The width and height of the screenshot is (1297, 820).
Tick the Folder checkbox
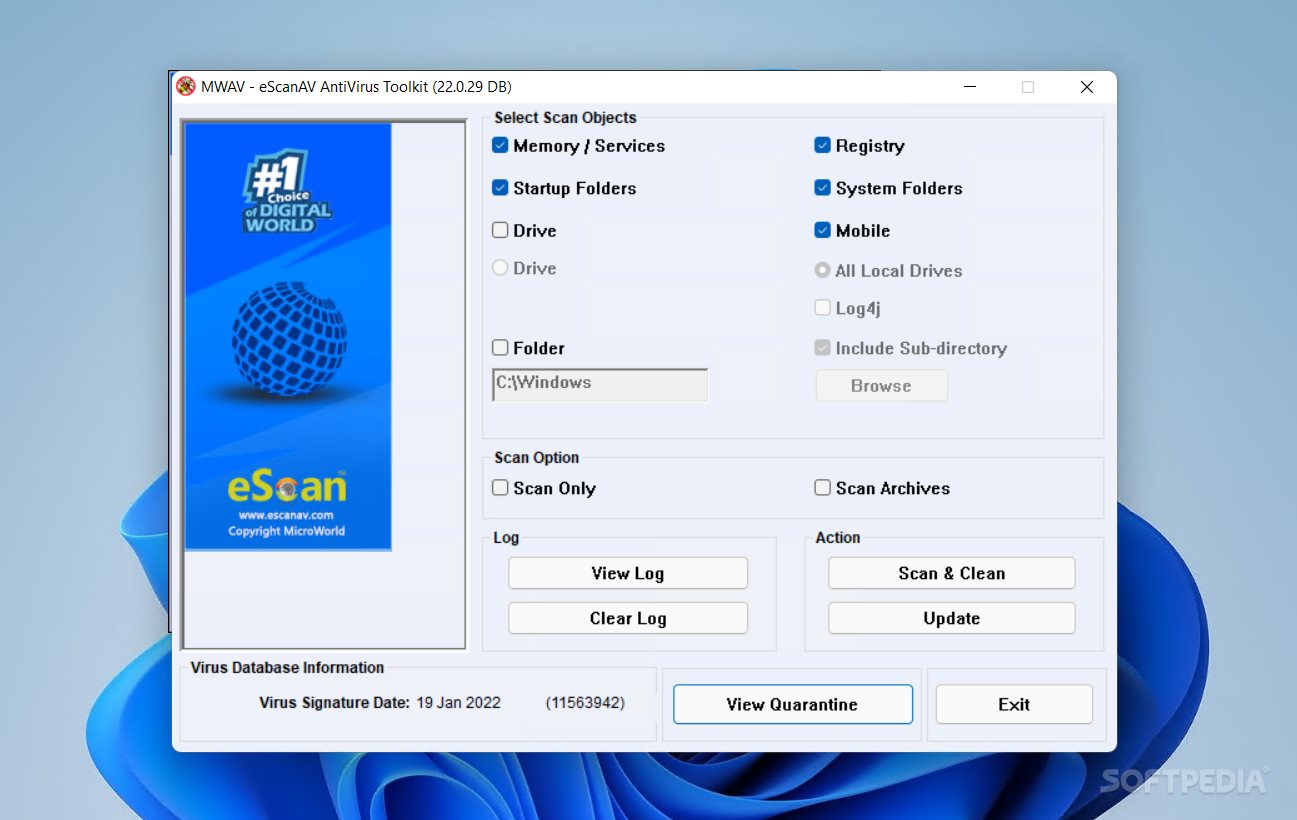(x=500, y=348)
